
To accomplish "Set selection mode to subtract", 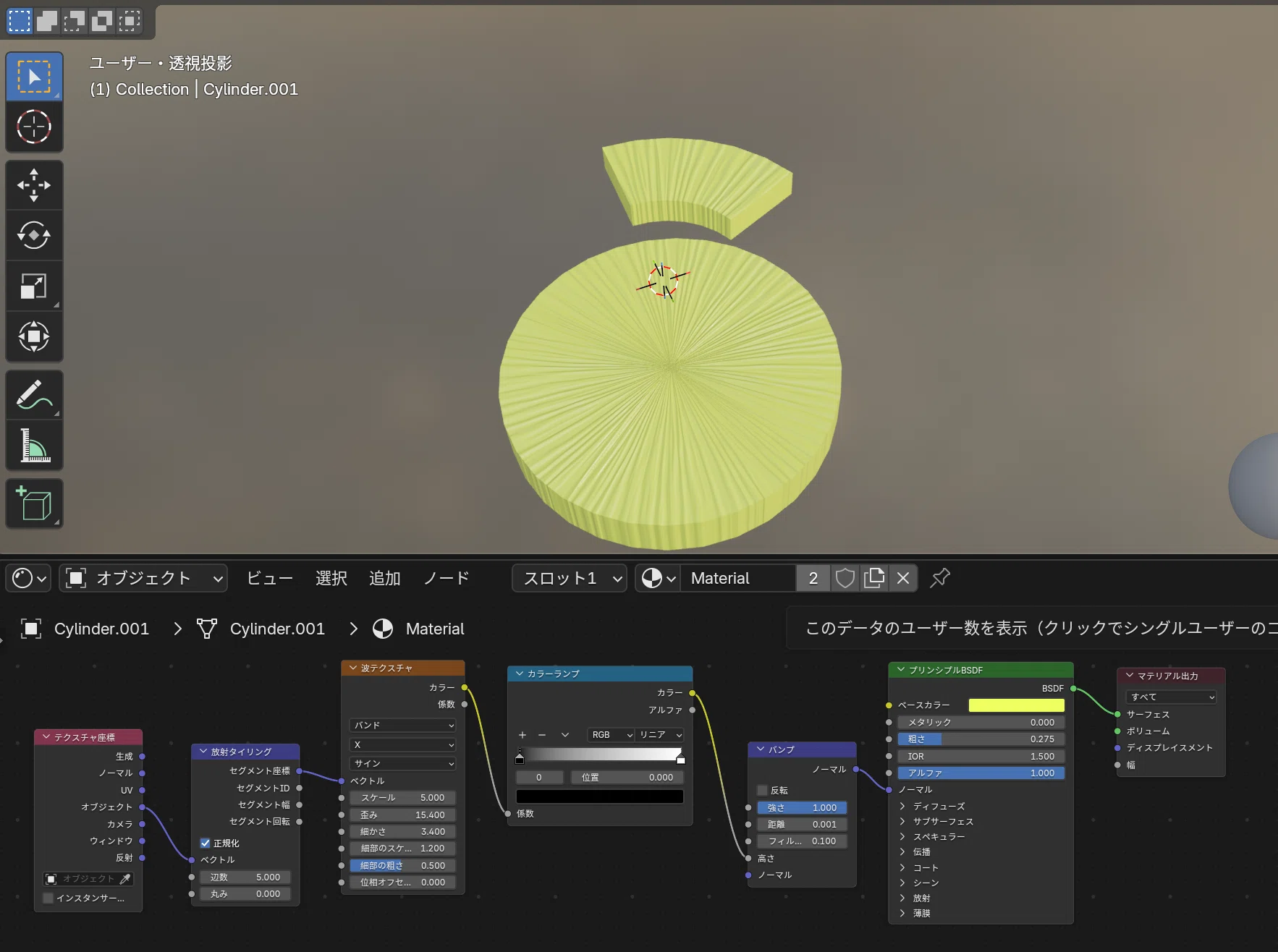I will pyautogui.click(x=75, y=21).
